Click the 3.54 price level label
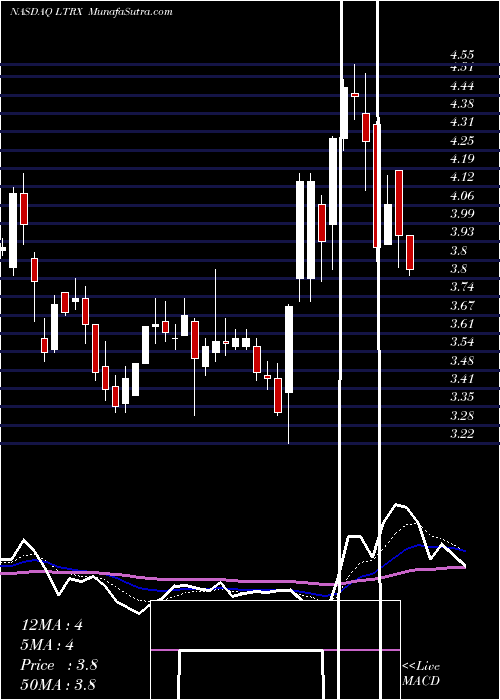 462,342
